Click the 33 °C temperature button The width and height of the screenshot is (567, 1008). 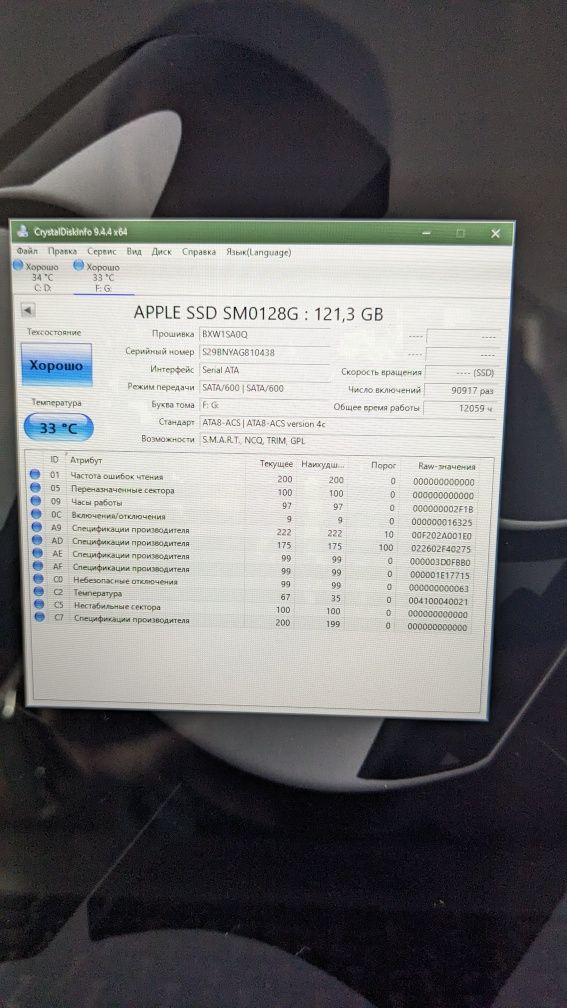coord(58,428)
